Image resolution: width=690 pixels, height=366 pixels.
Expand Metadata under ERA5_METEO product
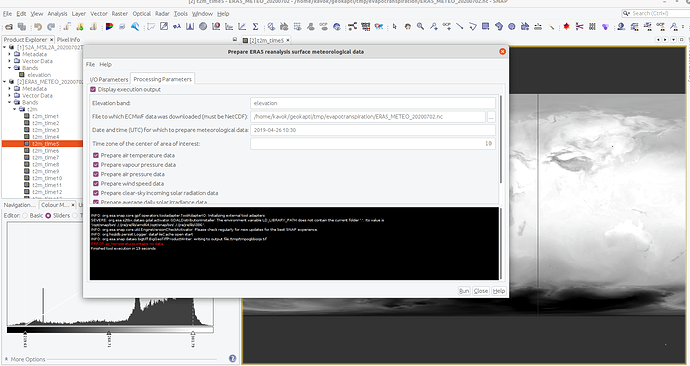pos(10,88)
